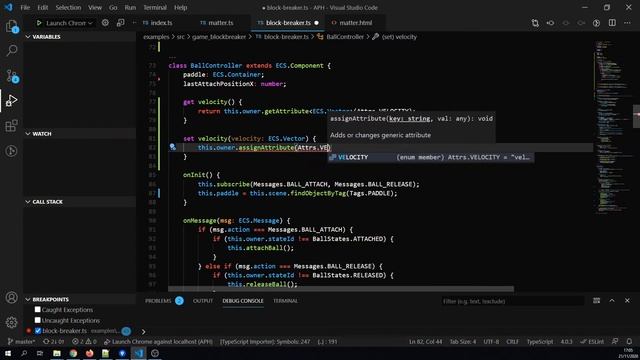The width and height of the screenshot is (640, 360).
Task: Select the DEBUG CONSOLE panel tab
Action: point(243,301)
